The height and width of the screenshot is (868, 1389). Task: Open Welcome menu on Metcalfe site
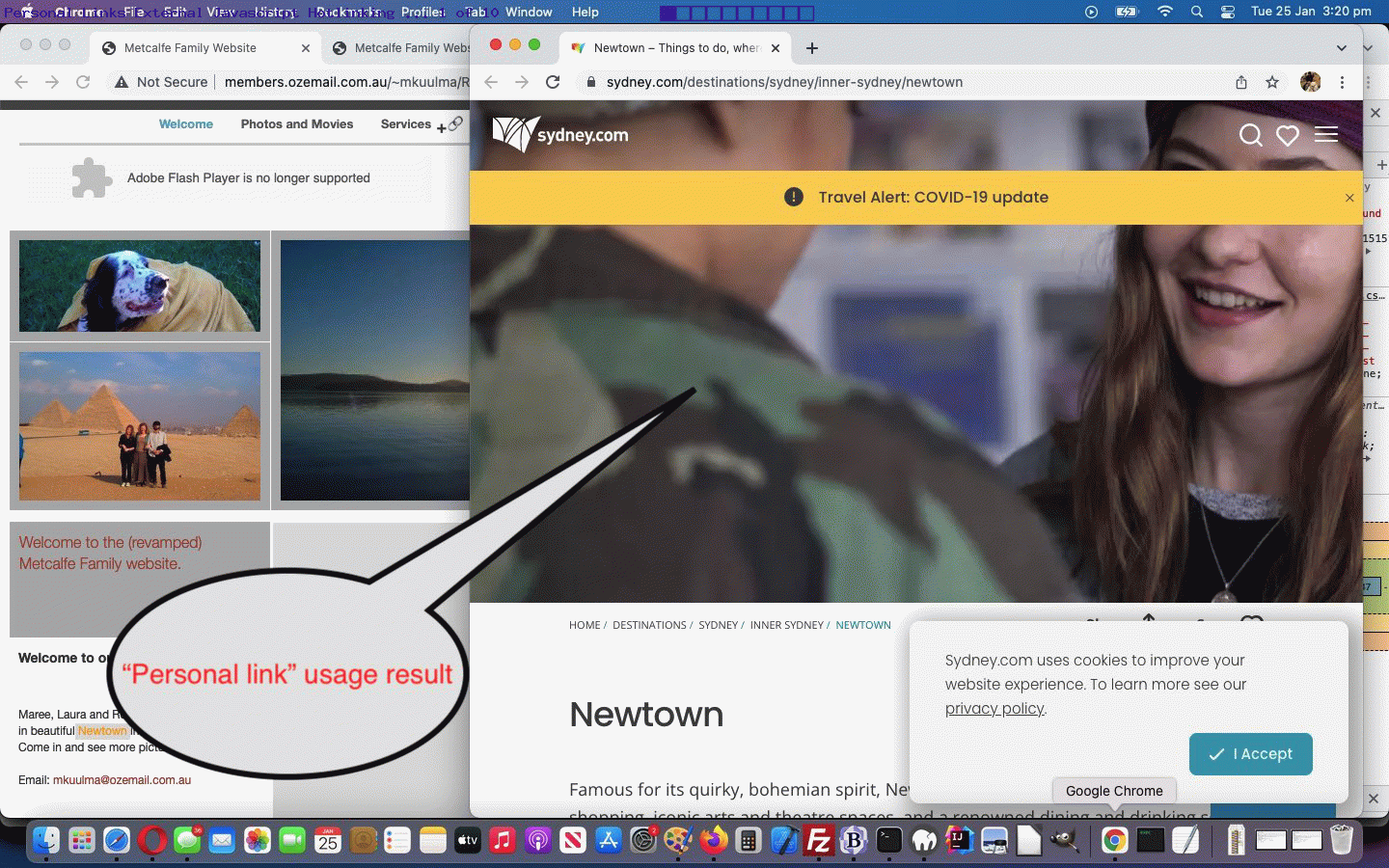pos(186,124)
